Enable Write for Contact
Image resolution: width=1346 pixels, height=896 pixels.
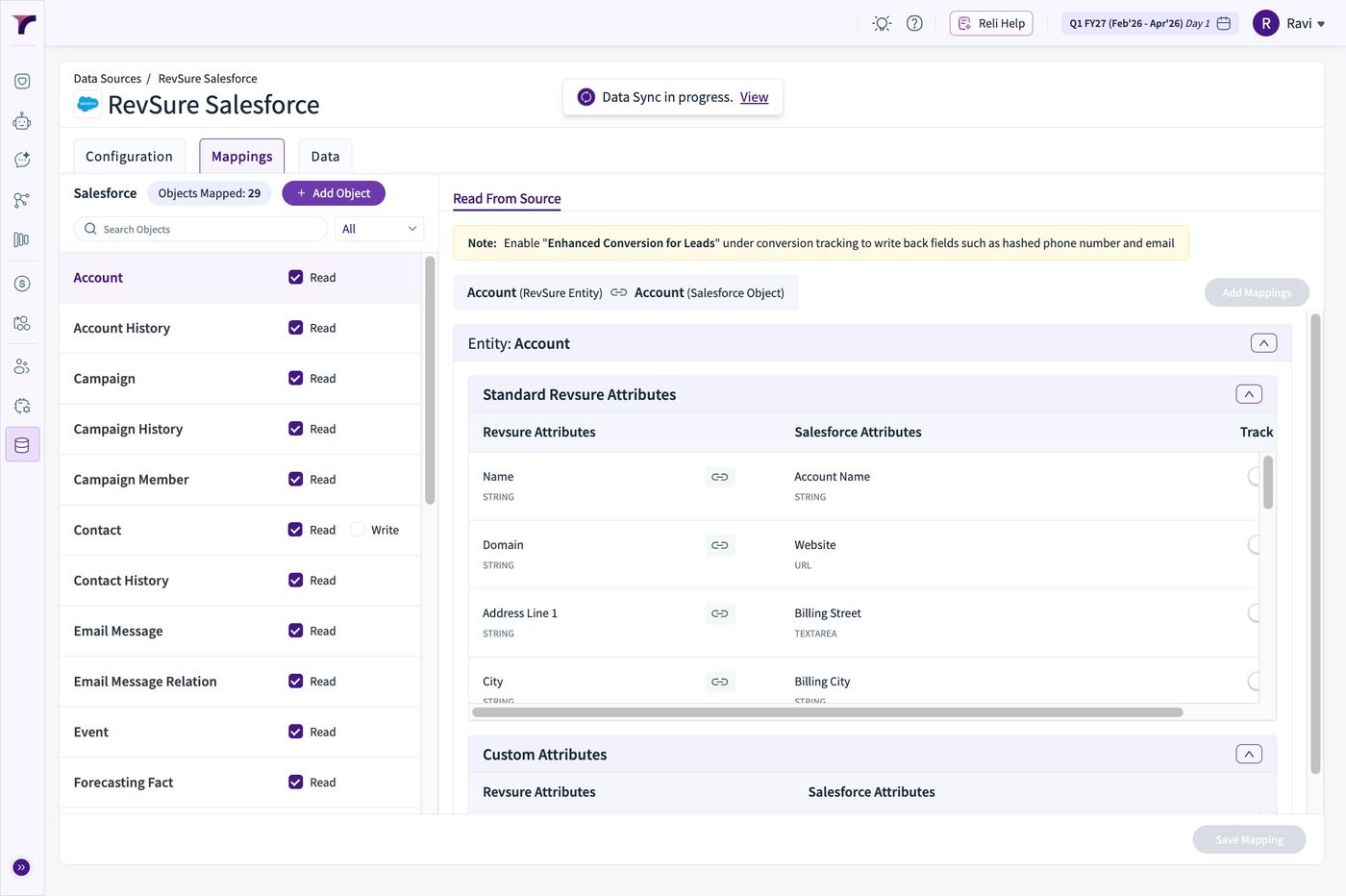tap(358, 530)
